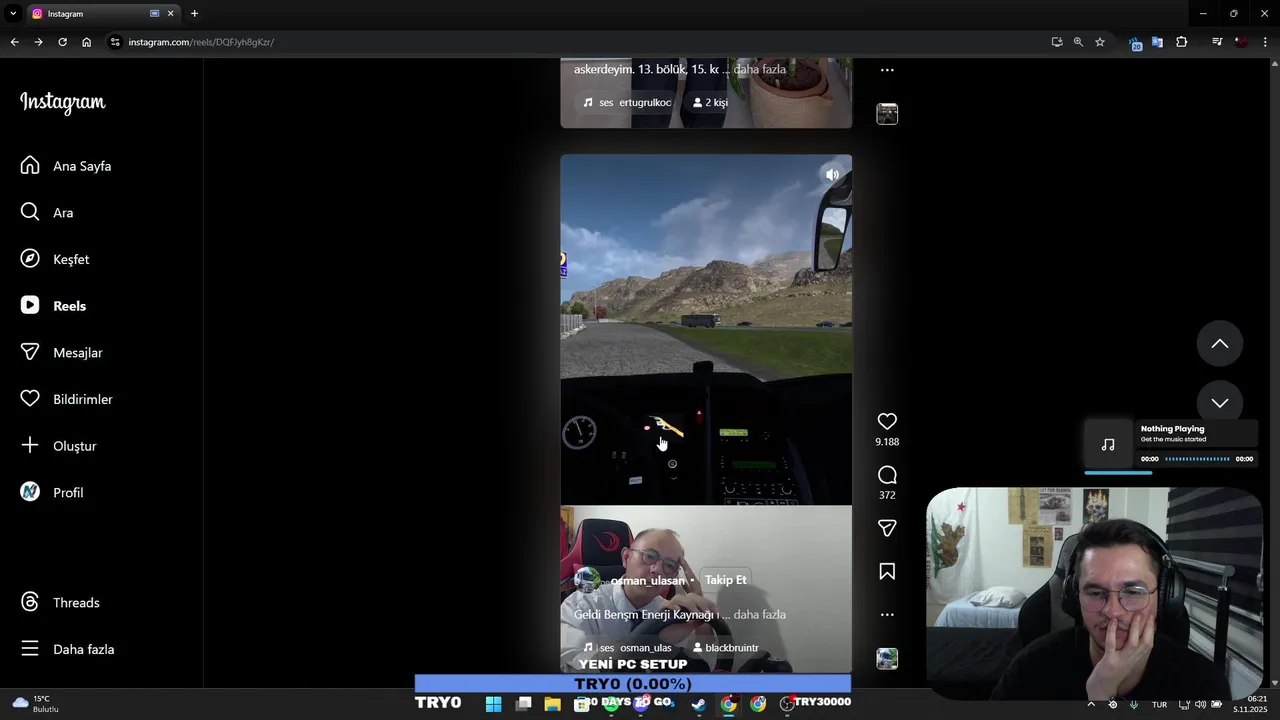Viewport: 1280px width, 720px height.
Task: Open the Ara search panel
Action: click(x=48, y=212)
